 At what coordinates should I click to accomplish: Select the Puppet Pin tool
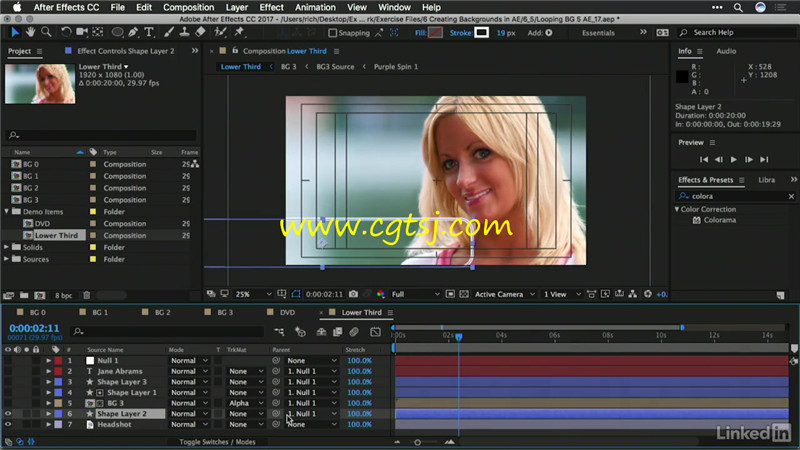tap(239, 32)
